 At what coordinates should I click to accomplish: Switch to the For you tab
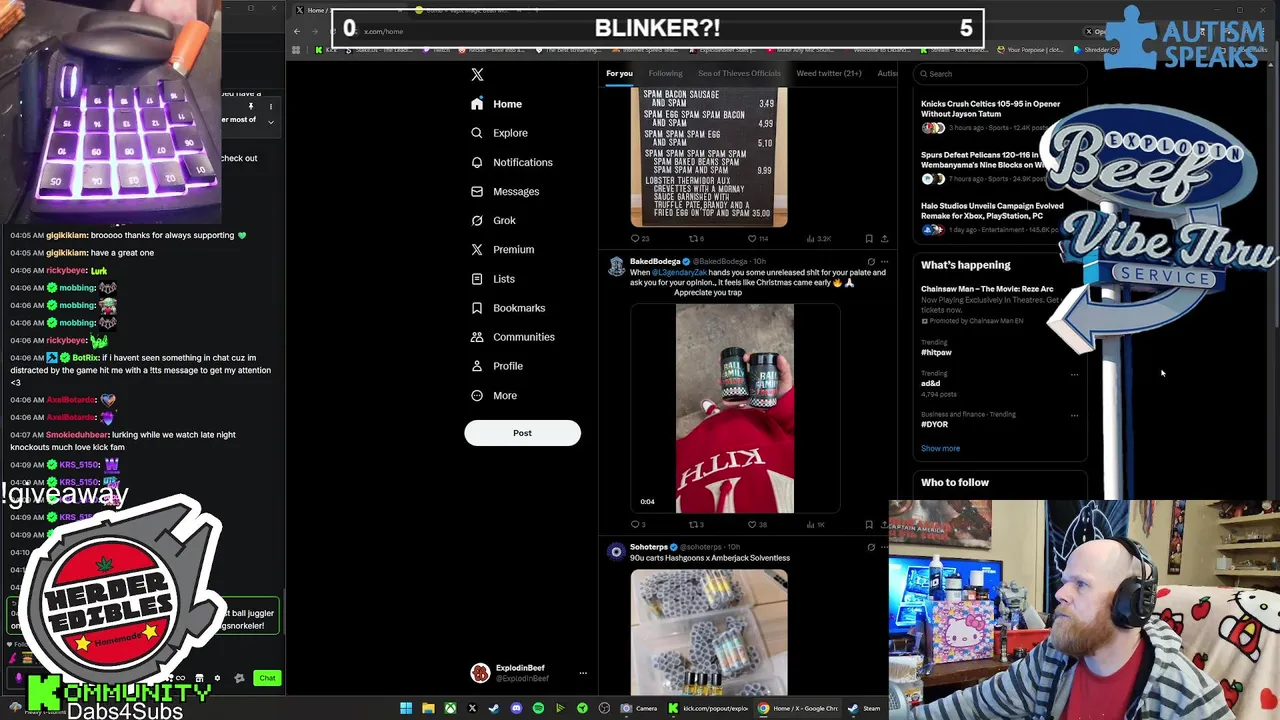[x=619, y=73]
